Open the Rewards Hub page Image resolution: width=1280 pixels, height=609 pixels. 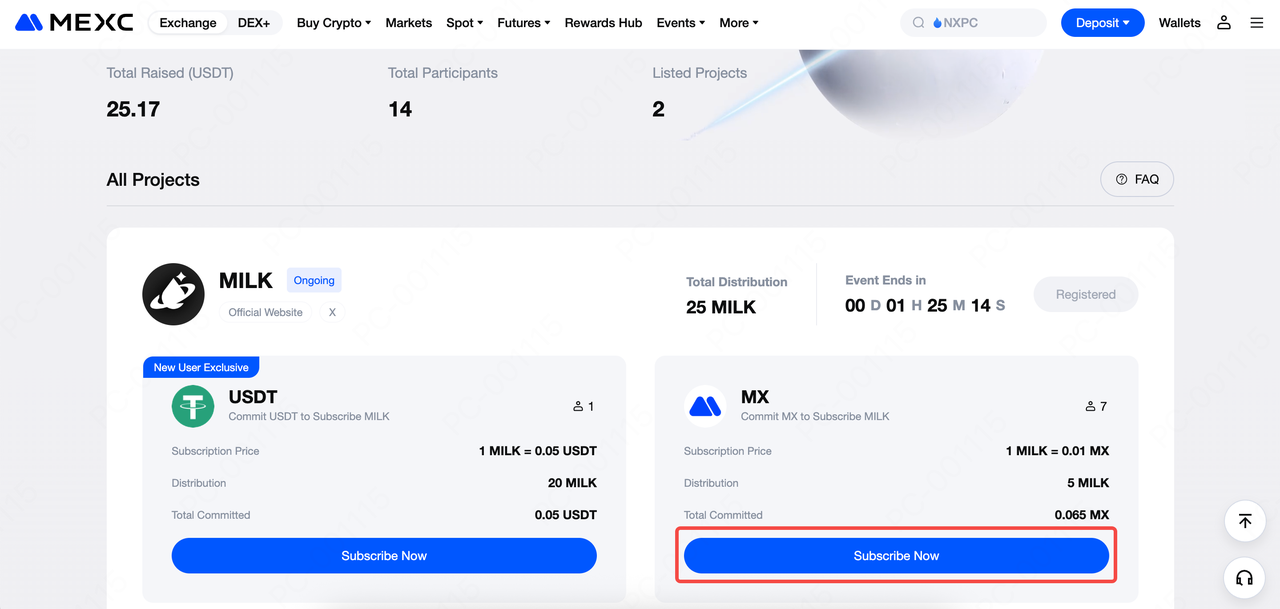(603, 22)
